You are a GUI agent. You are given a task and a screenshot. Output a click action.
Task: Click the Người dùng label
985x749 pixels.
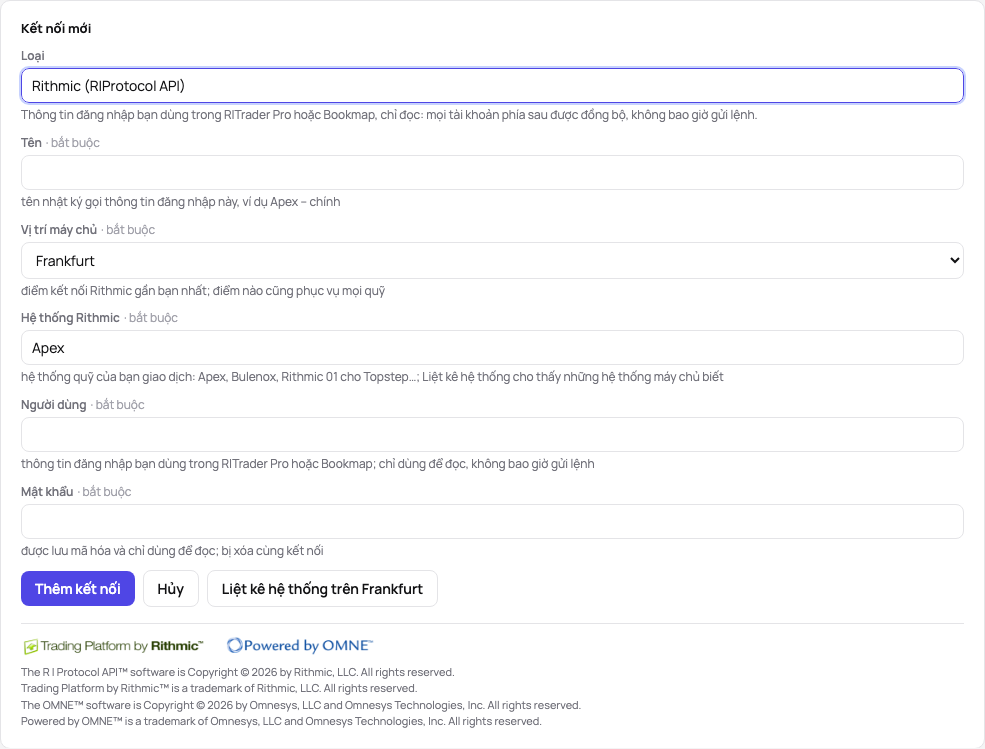[53, 405]
